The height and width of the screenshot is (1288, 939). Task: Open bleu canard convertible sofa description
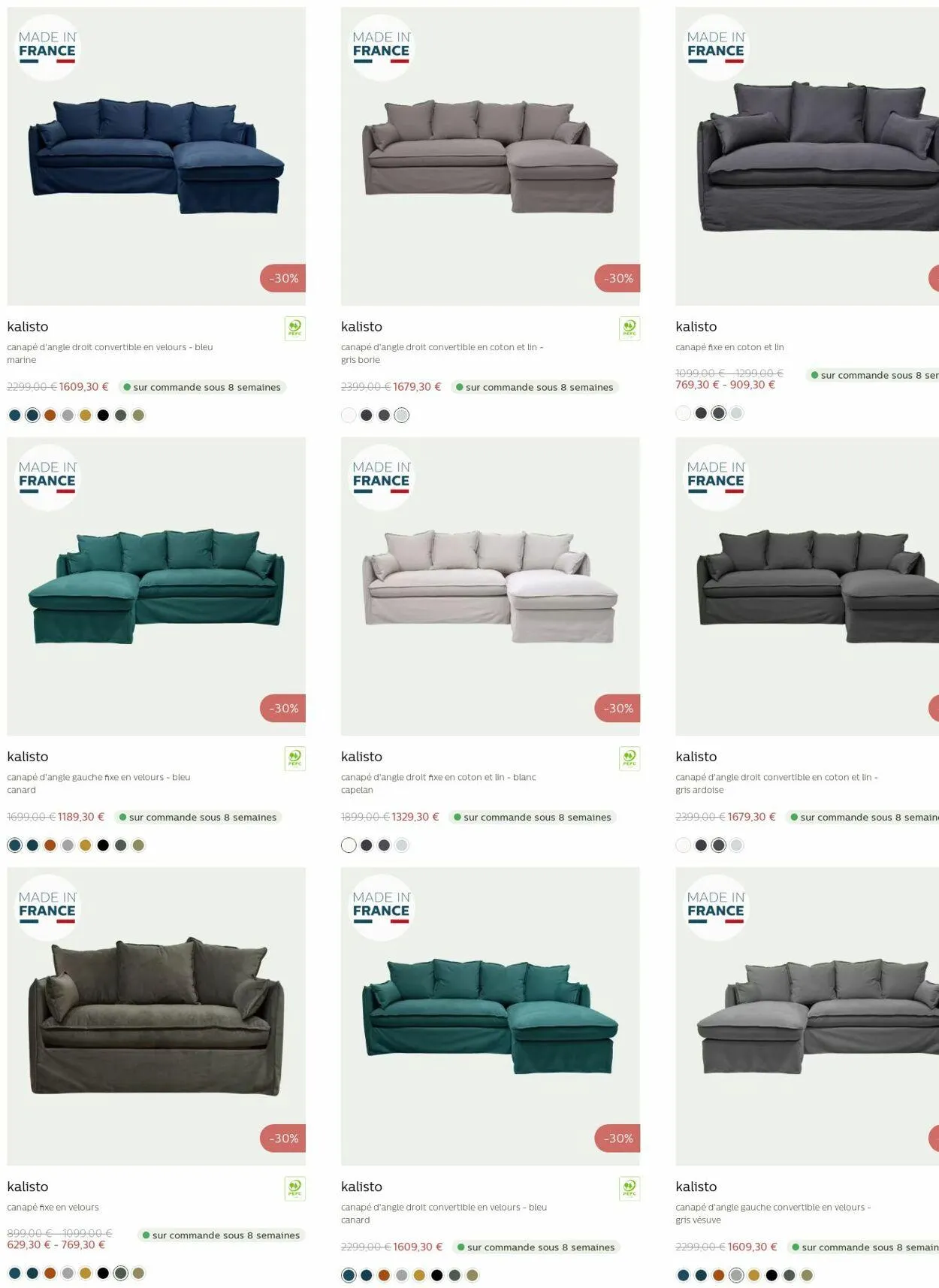pyautogui.click(x=444, y=1213)
